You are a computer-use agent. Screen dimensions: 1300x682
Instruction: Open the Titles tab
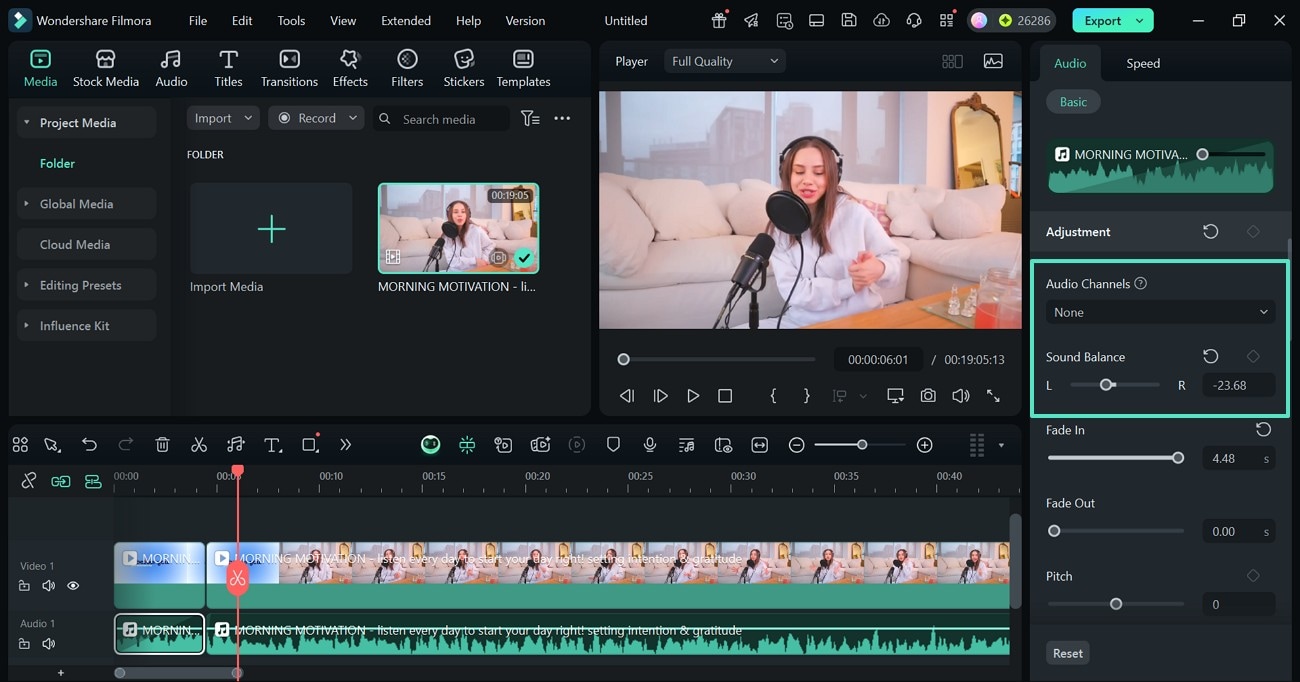point(228,68)
